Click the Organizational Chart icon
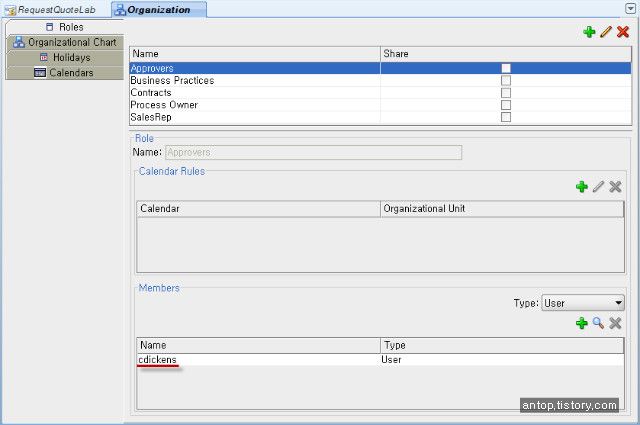Viewport: 640px width, 425px height. (19, 42)
